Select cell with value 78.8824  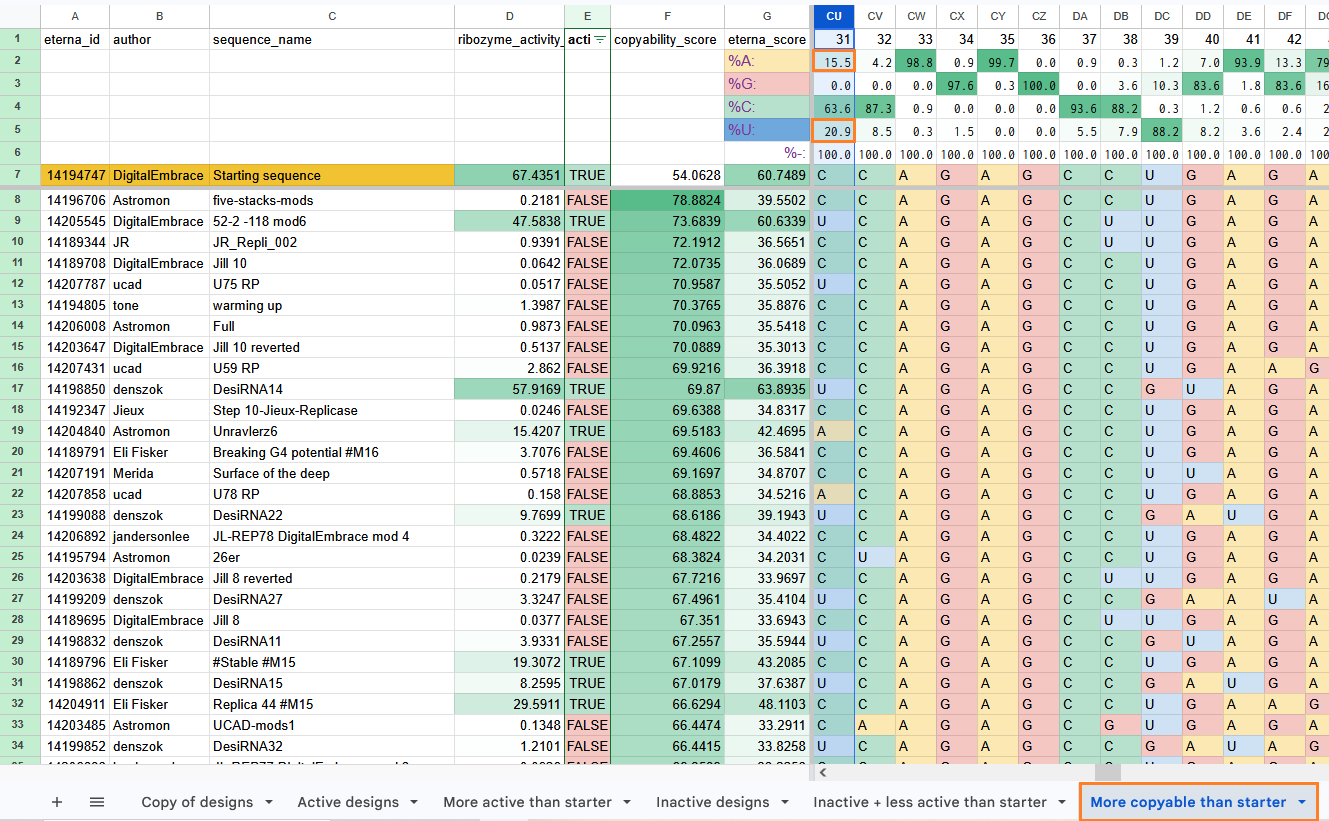[668, 200]
